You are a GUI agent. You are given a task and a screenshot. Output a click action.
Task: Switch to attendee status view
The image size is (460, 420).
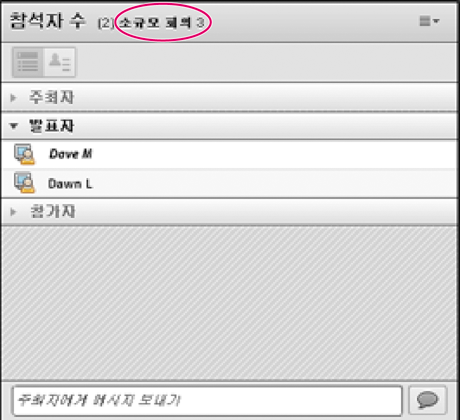(59, 62)
